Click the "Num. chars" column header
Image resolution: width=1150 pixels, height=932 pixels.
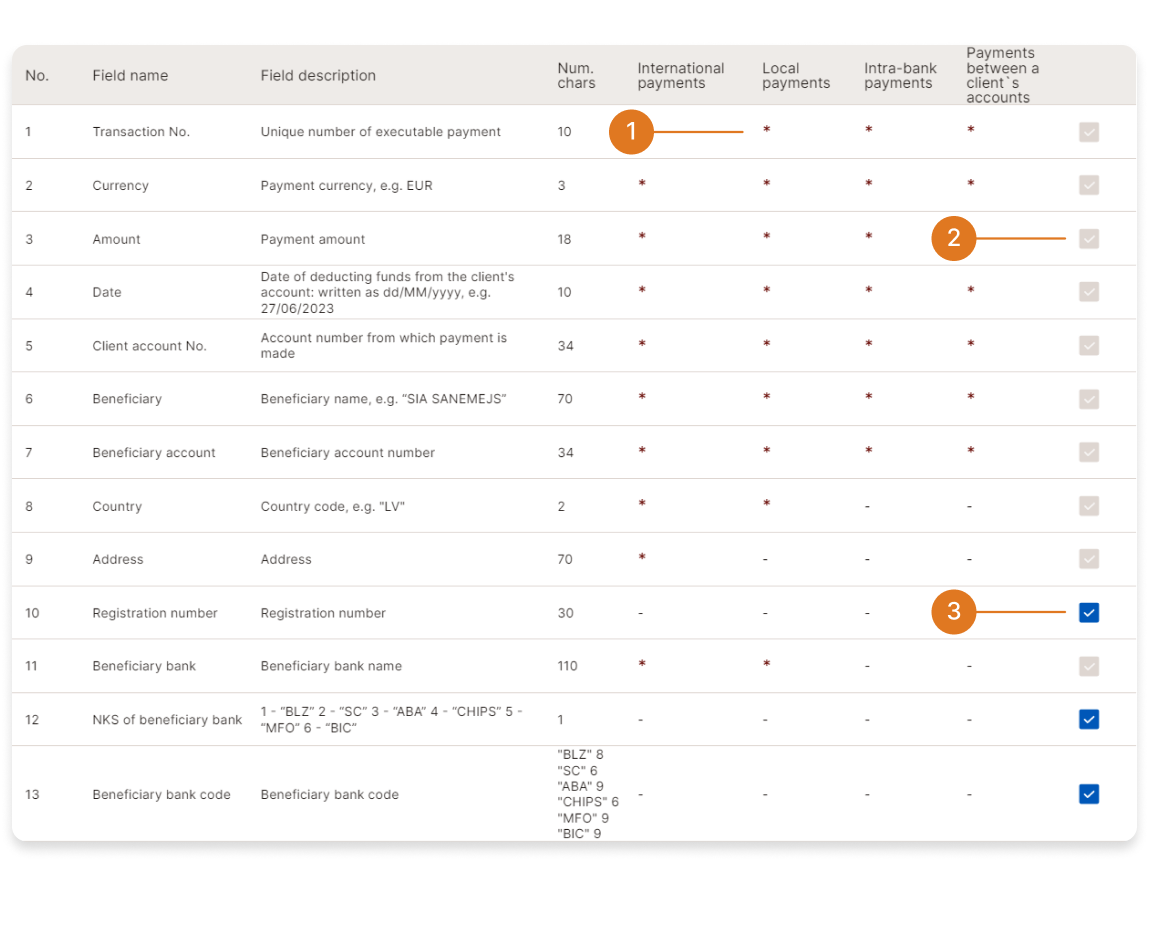pos(576,76)
